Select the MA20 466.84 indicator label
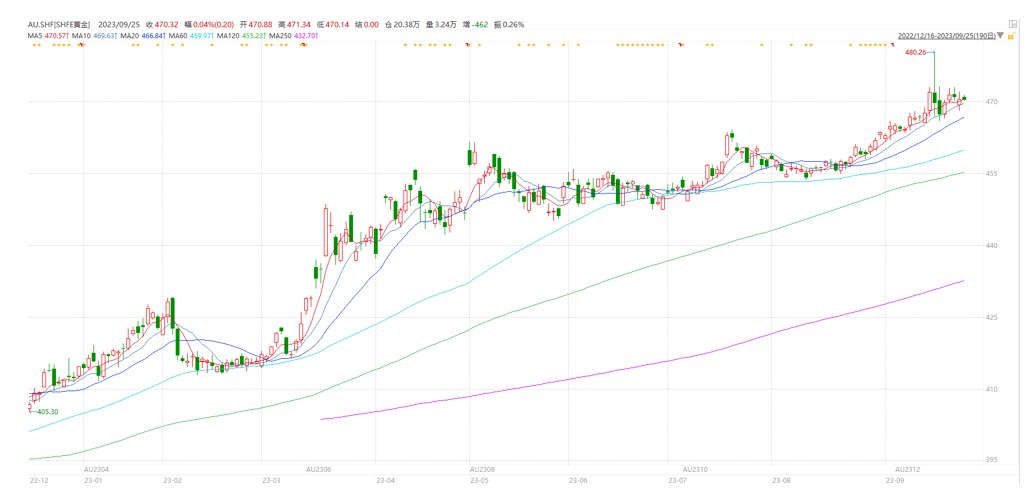Screen dimensions: 1036x499 coord(143,36)
